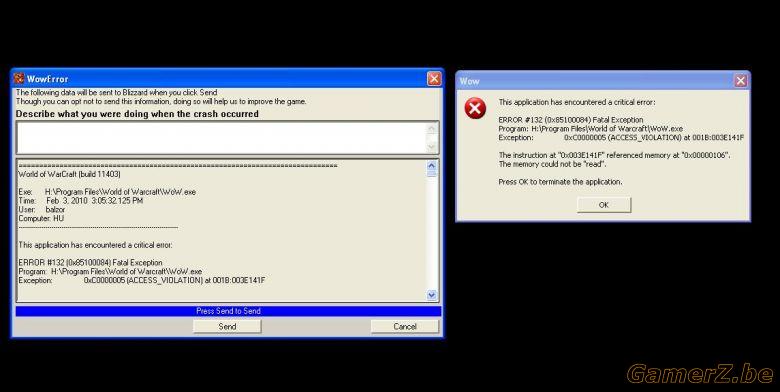Screen dimensions: 780x392
Task: Click the Cancel button in WowError
Action: (404, 326)
